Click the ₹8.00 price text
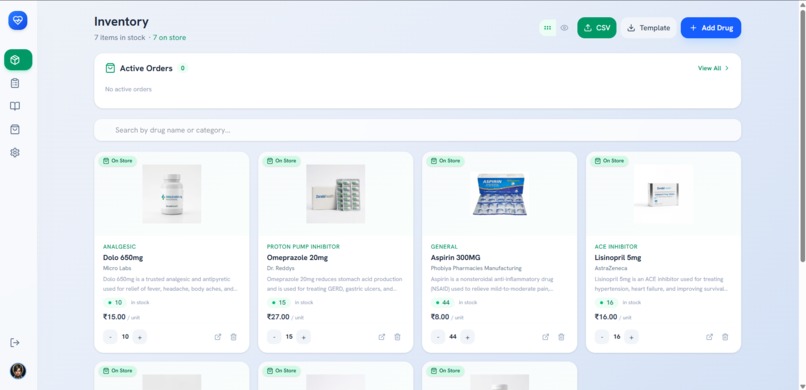The width and height of the screenshot is (806, 390). click(440, 317)
